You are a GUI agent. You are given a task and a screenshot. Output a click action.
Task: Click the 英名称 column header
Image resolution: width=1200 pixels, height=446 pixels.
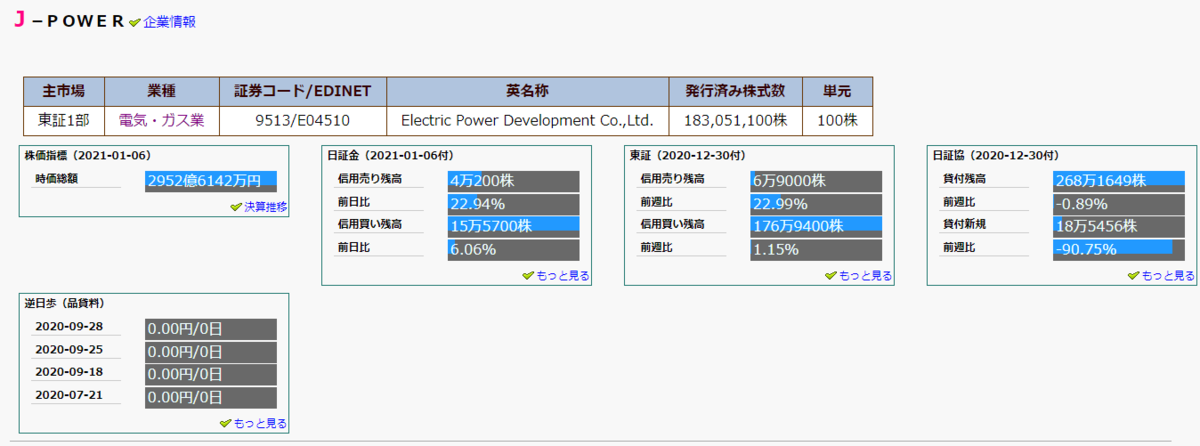pyautogui.click(x=527, y=91)
